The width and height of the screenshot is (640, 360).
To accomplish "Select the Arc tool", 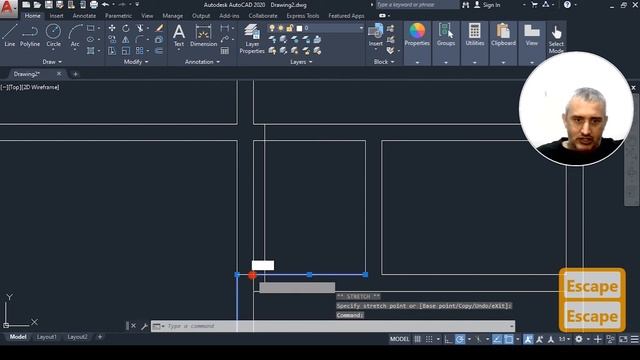I will coord(75,36).
